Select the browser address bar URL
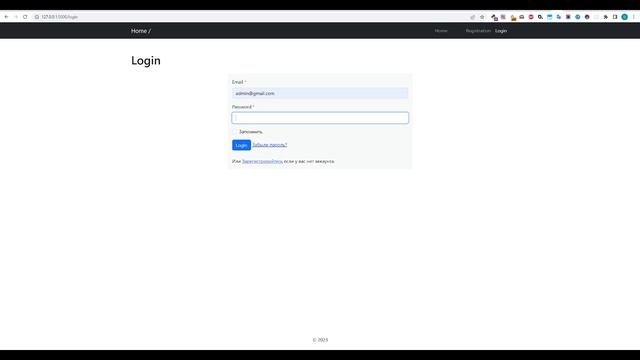The height and width of the screenshot is (360, 640). click(x=59, y=17)
